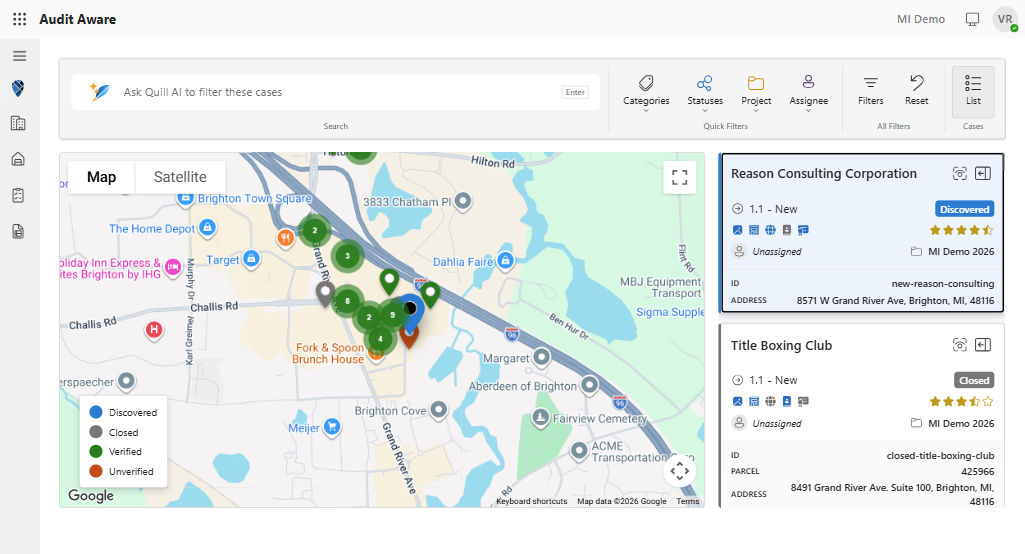Click the Verified legend green swatch

[96, 451]
